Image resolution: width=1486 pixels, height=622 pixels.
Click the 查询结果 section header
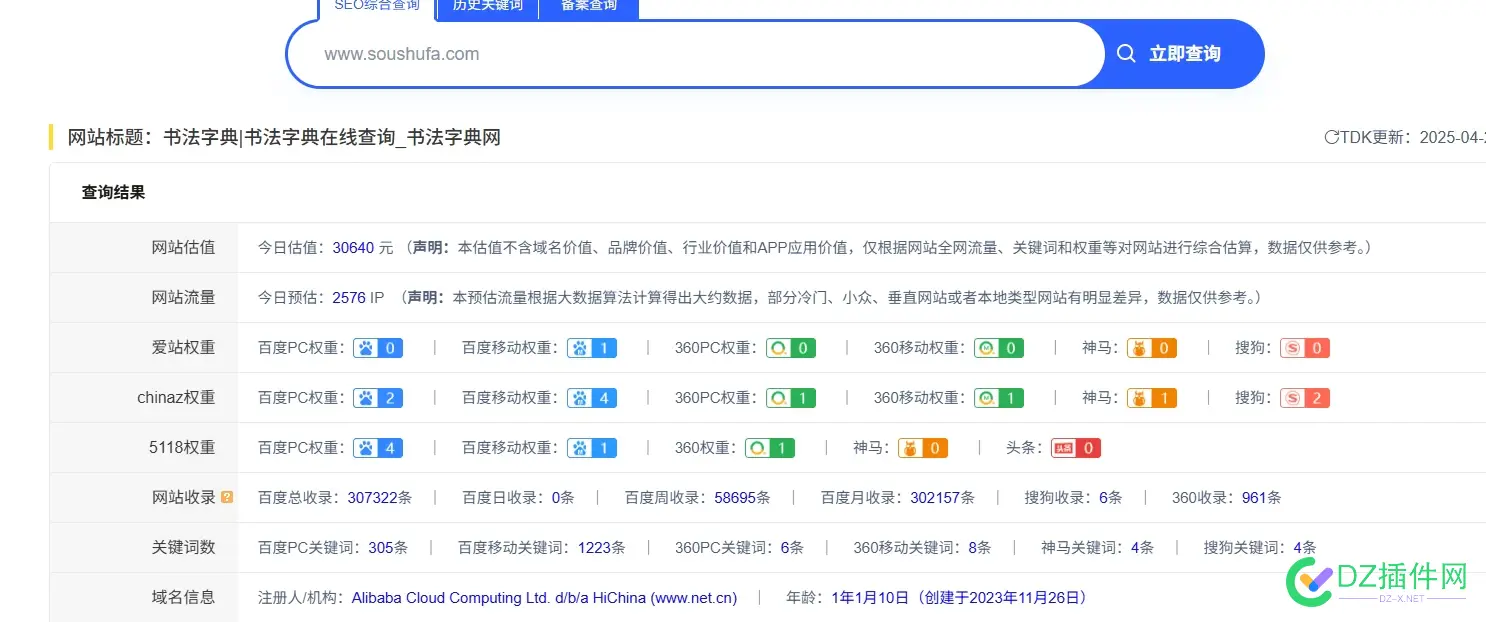click(x=113, y=192)
